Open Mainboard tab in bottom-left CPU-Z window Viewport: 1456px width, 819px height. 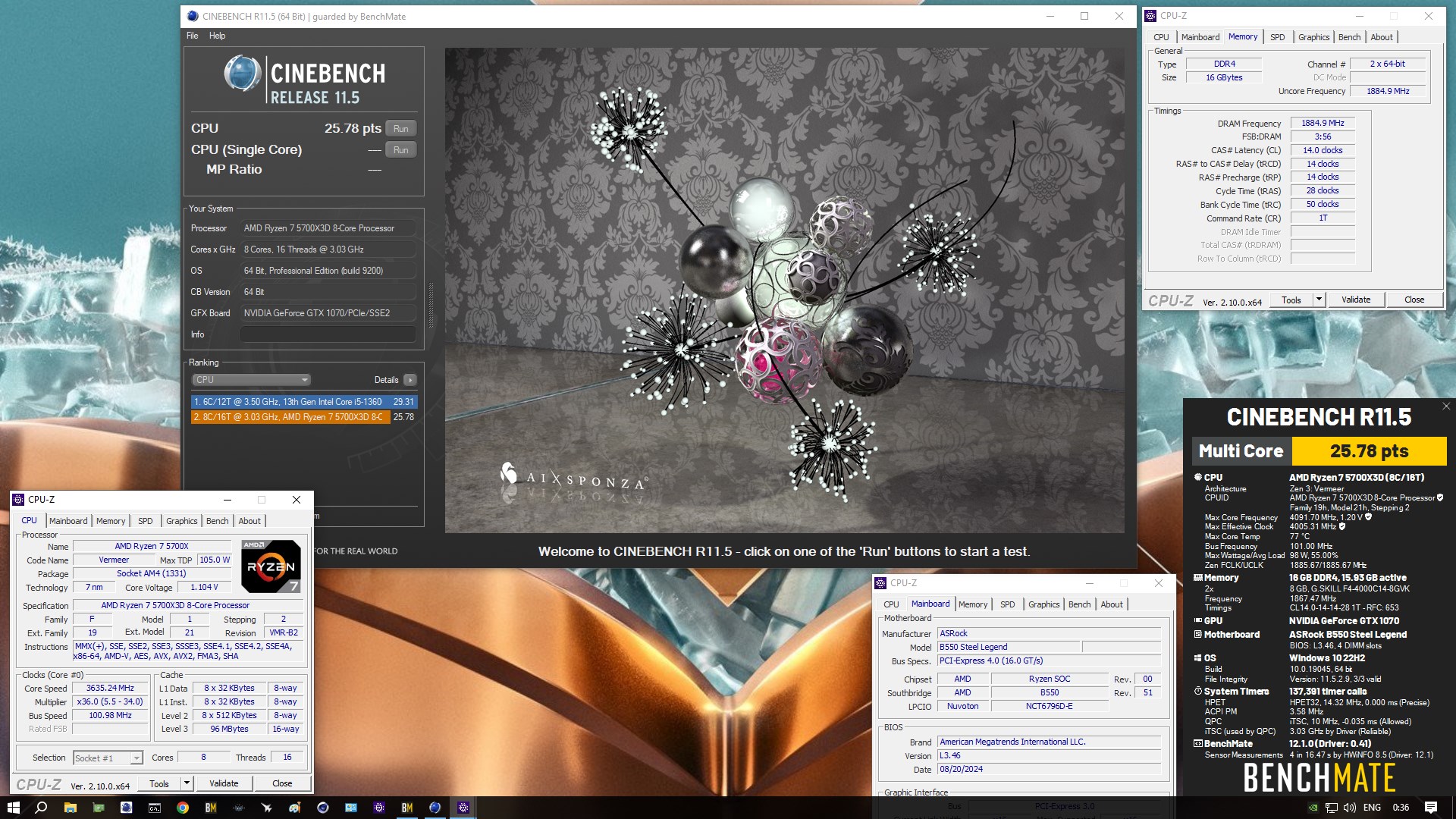pyautogui.click(x=68, y=521)
